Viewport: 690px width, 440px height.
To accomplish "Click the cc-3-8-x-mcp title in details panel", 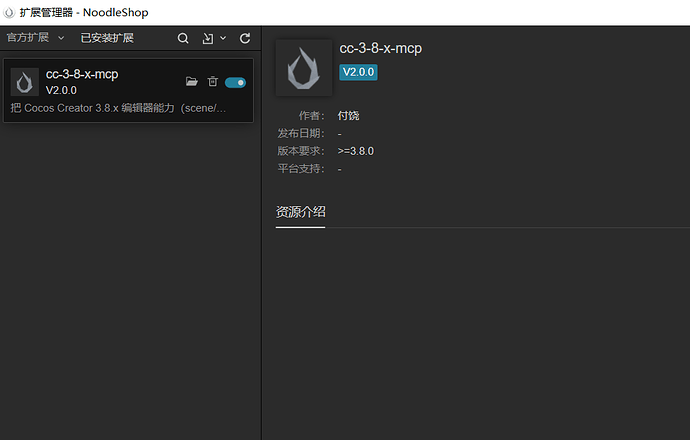I will [x=380, y=48].
